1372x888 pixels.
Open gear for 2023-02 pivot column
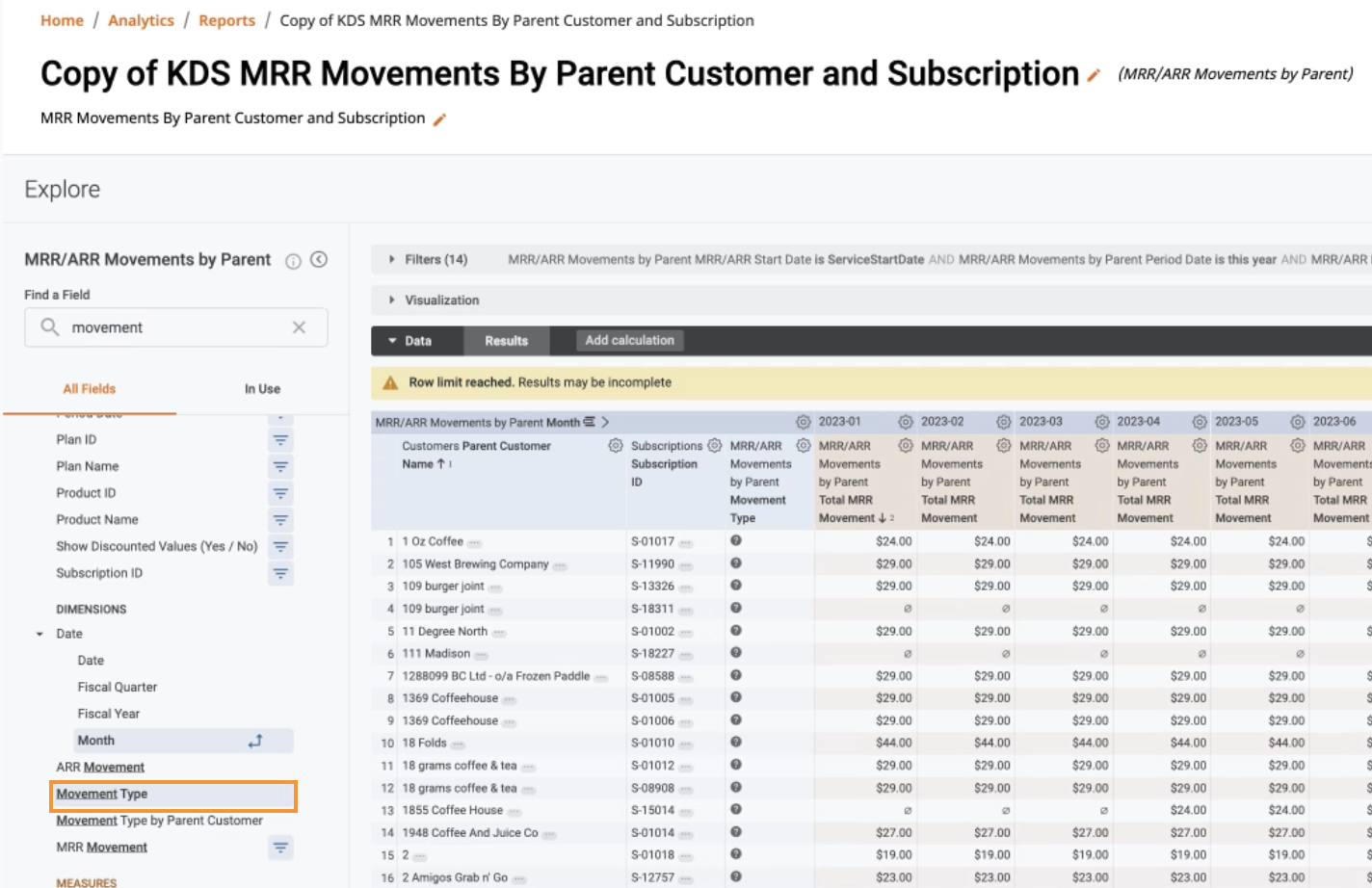(1004, 422)
